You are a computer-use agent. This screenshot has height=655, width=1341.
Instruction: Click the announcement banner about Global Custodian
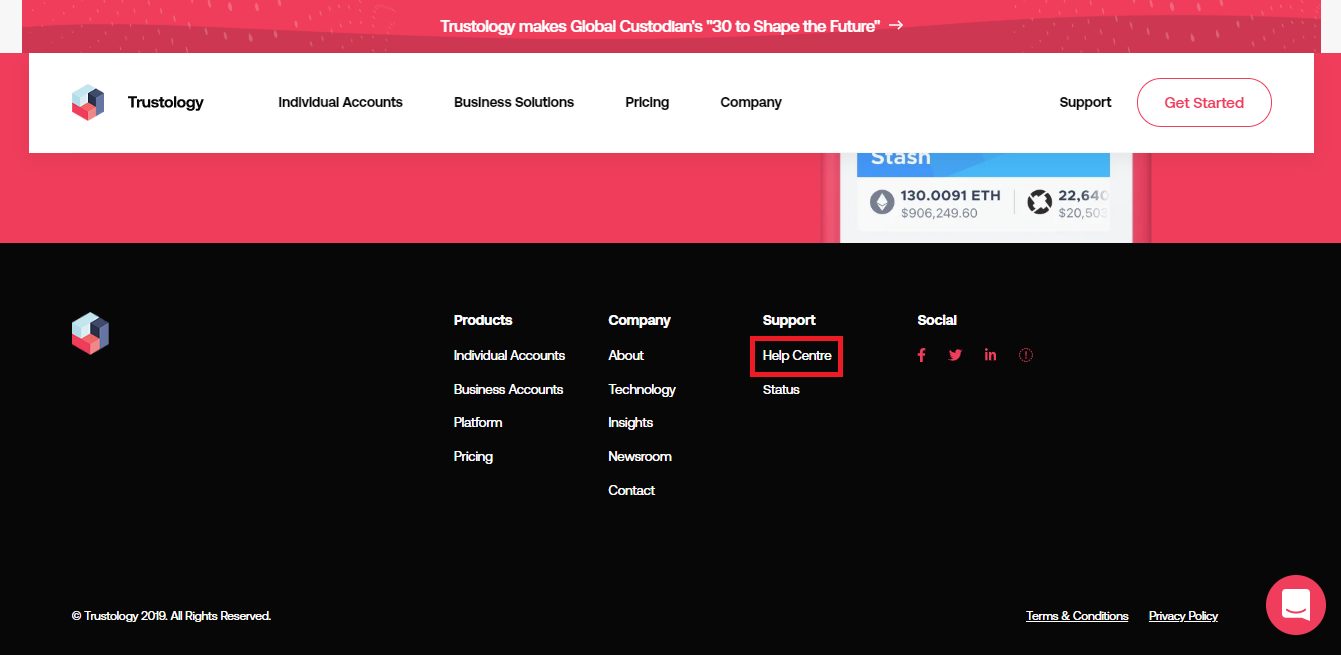(671, 26)
